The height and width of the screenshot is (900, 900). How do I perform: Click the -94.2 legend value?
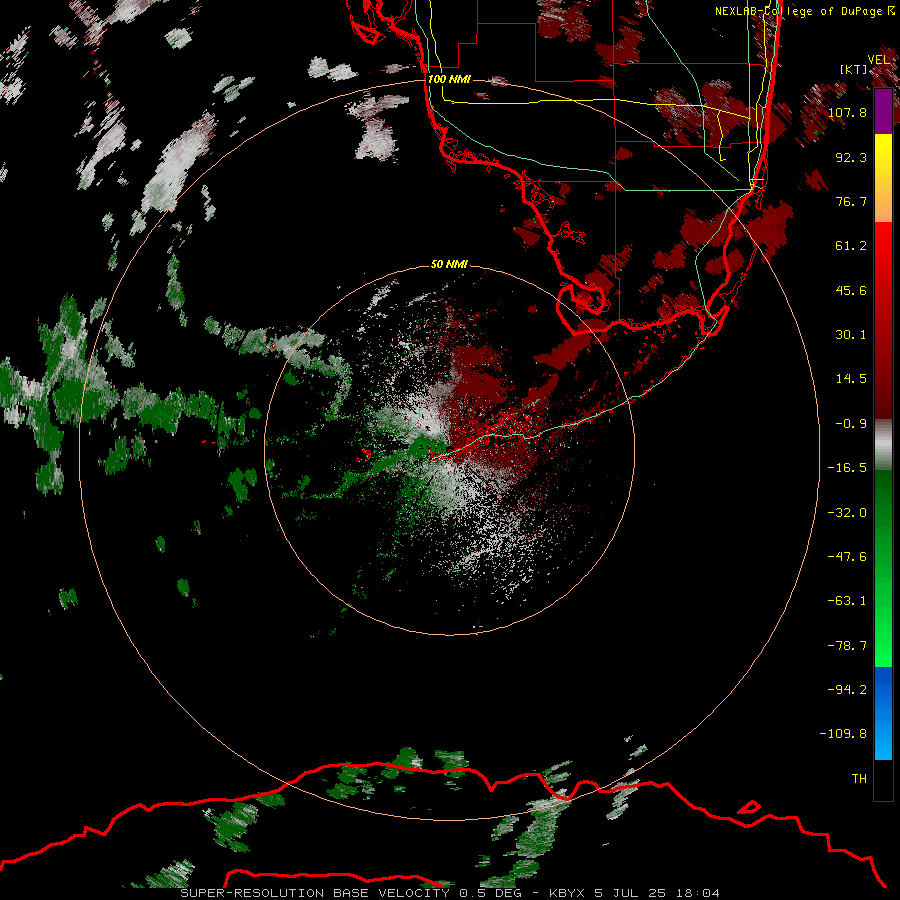pos(847,690)
